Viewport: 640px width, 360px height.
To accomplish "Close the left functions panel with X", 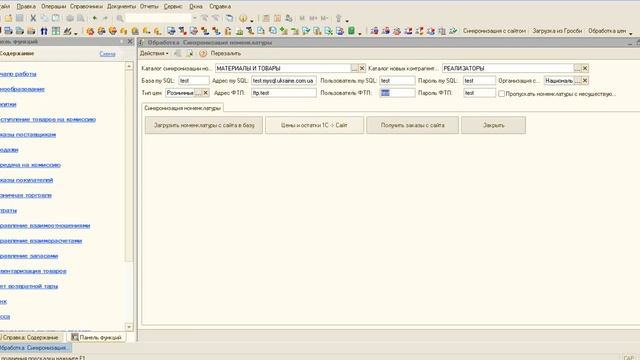I will click(130, 42).
